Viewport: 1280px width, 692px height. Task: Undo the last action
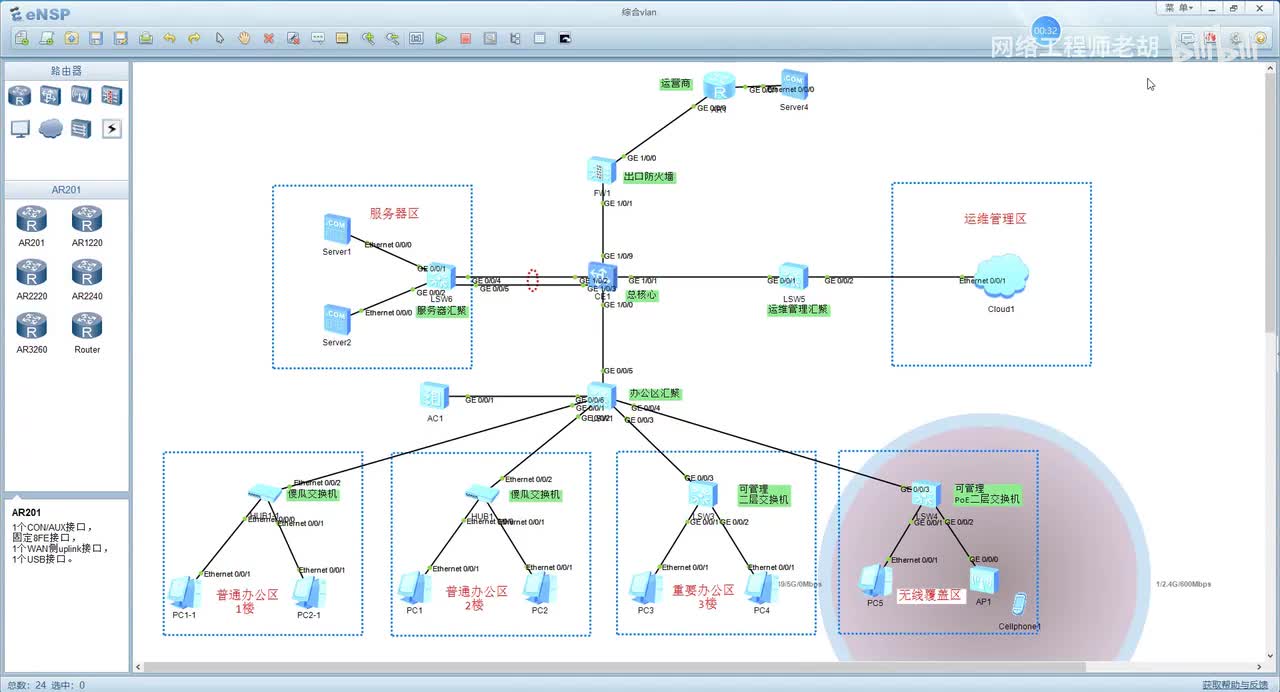pos(170,38)
